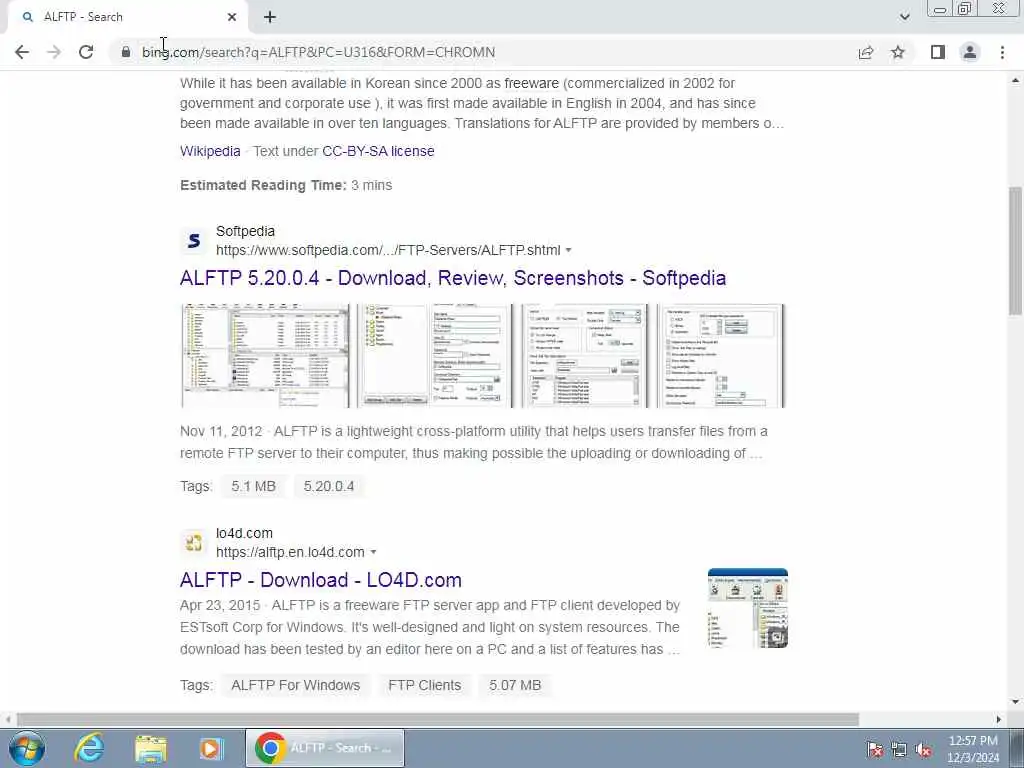Image resolution: width=1024 pixels, height=768 pixels.
Task: Go back to the previous page
Action: [22, 52]
